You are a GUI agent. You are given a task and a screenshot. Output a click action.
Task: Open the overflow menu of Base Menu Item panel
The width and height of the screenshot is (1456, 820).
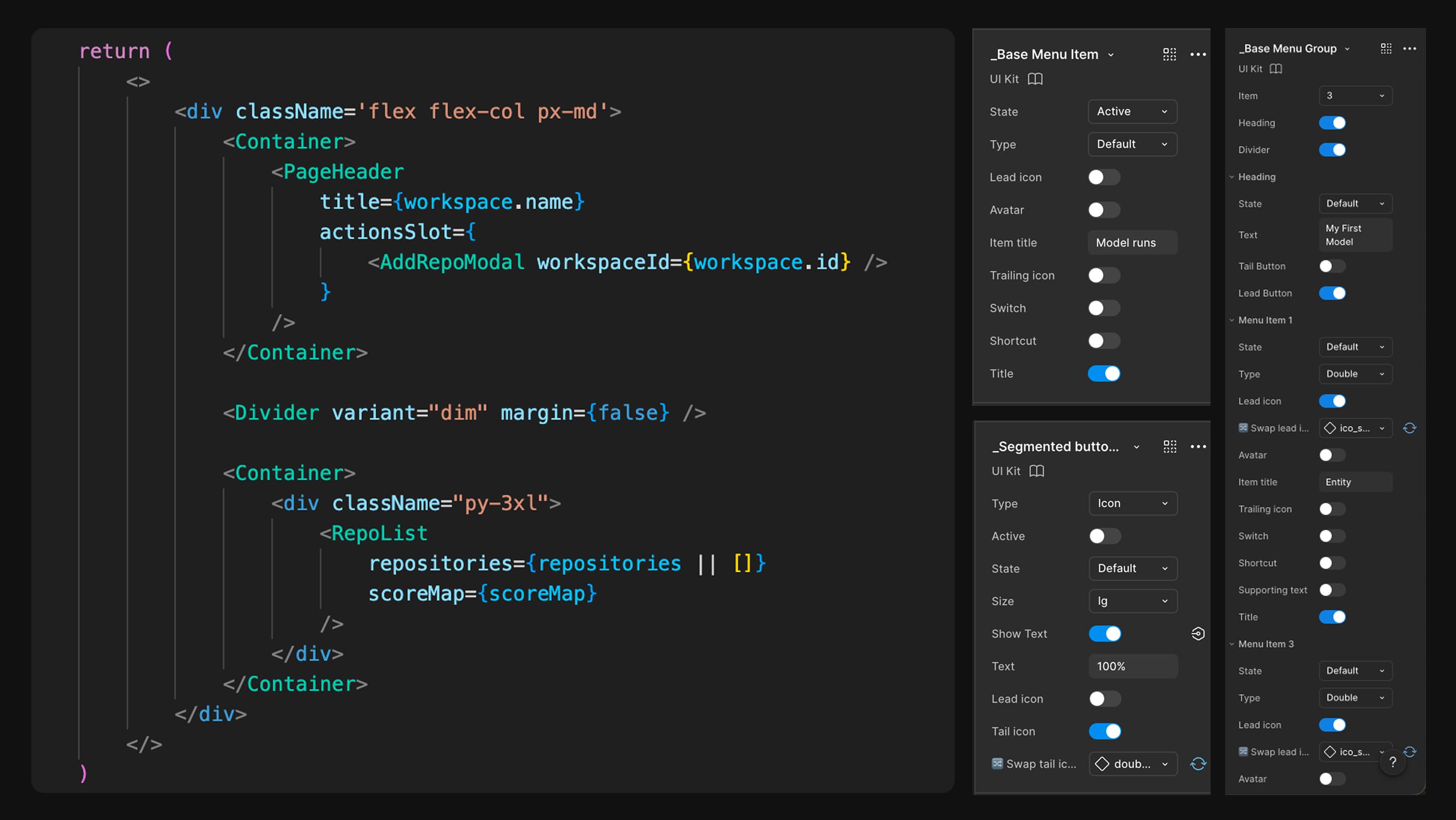coord(1198,54)
